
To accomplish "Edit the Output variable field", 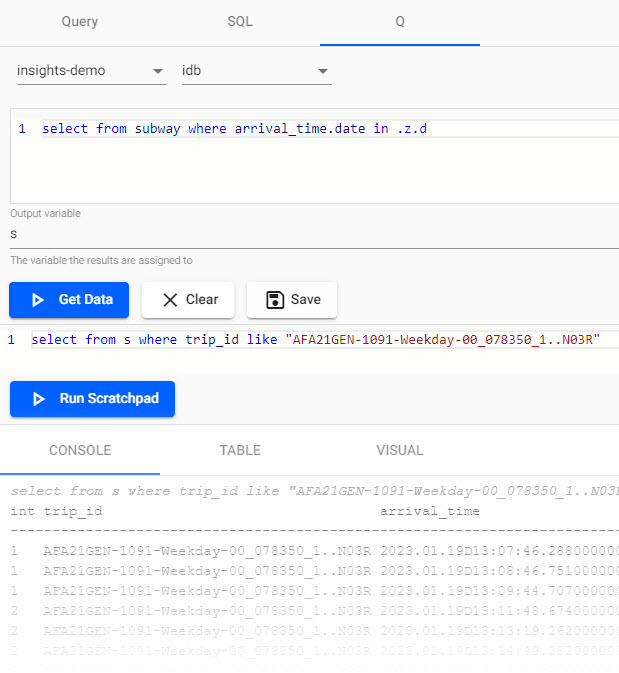I will tap(315, 235).
